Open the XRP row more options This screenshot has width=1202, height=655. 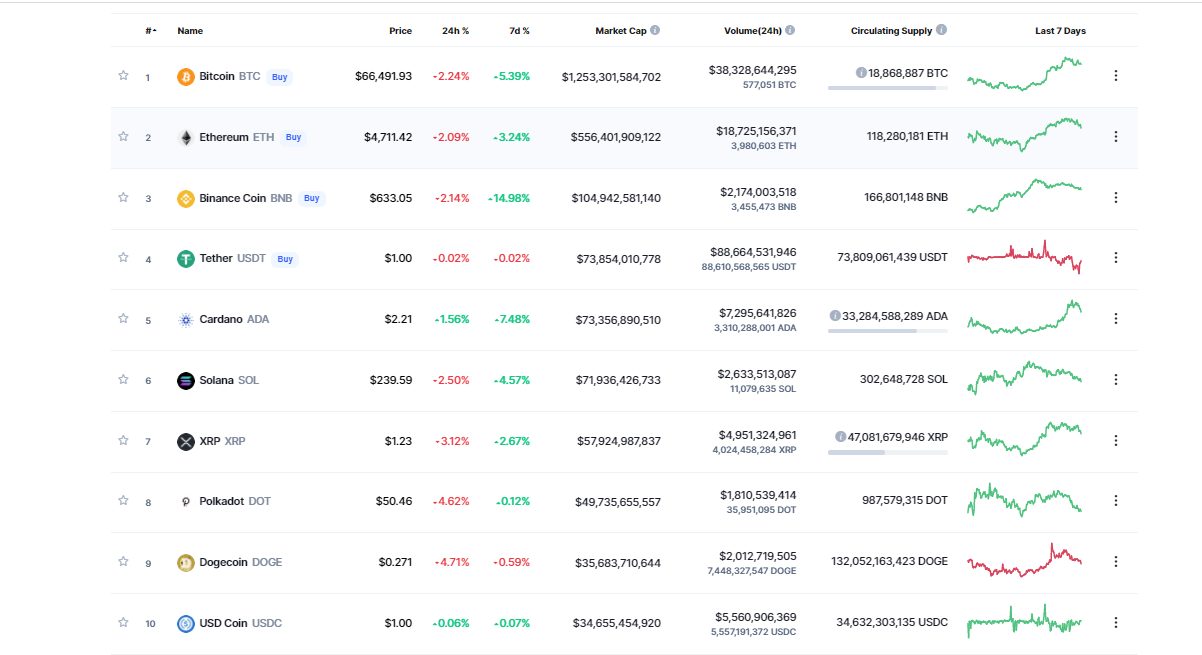1116,440
